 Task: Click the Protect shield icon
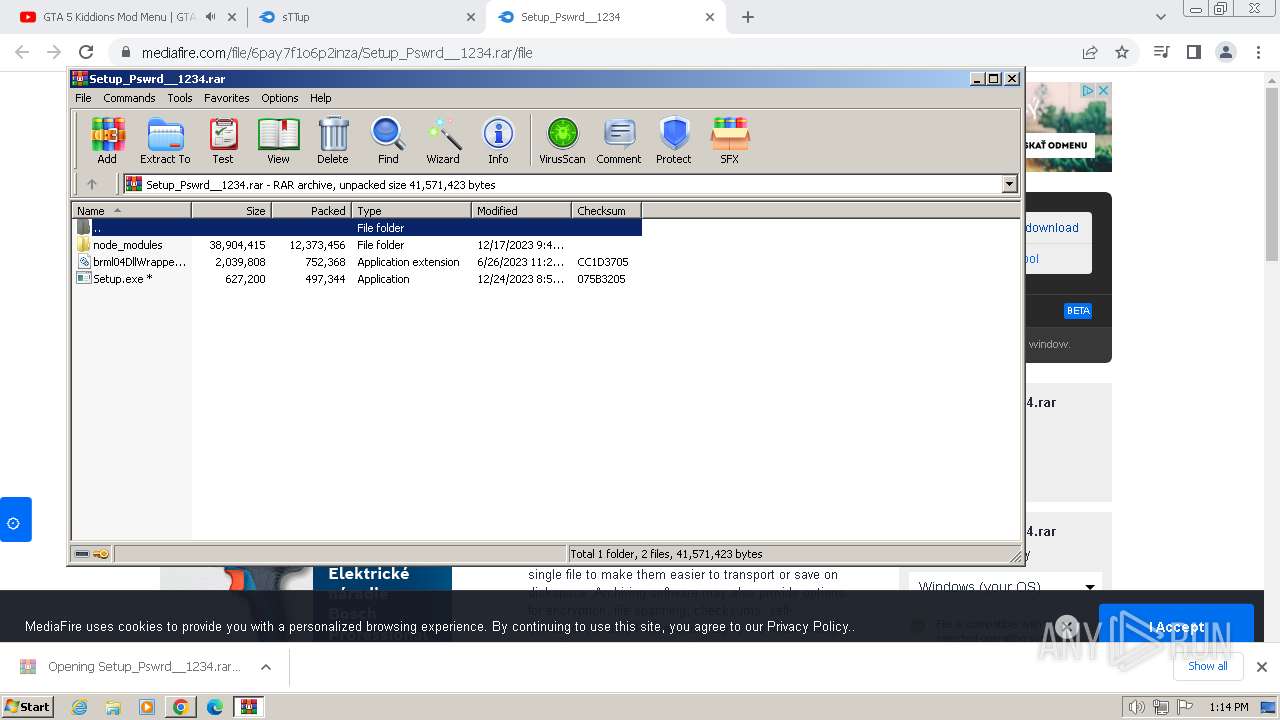674,140
